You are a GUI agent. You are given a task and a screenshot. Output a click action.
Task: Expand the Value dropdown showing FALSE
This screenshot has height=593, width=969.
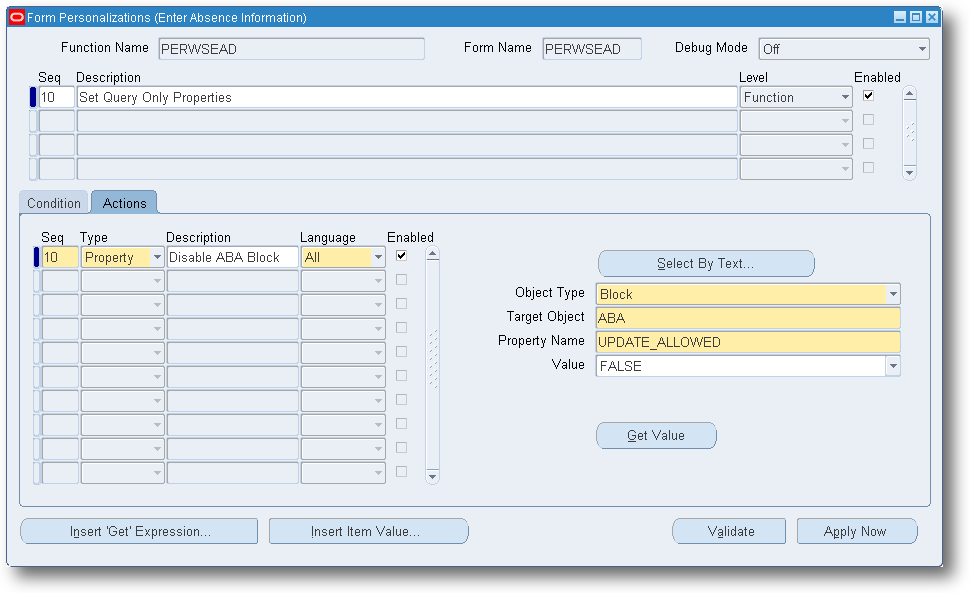(893, 366)
